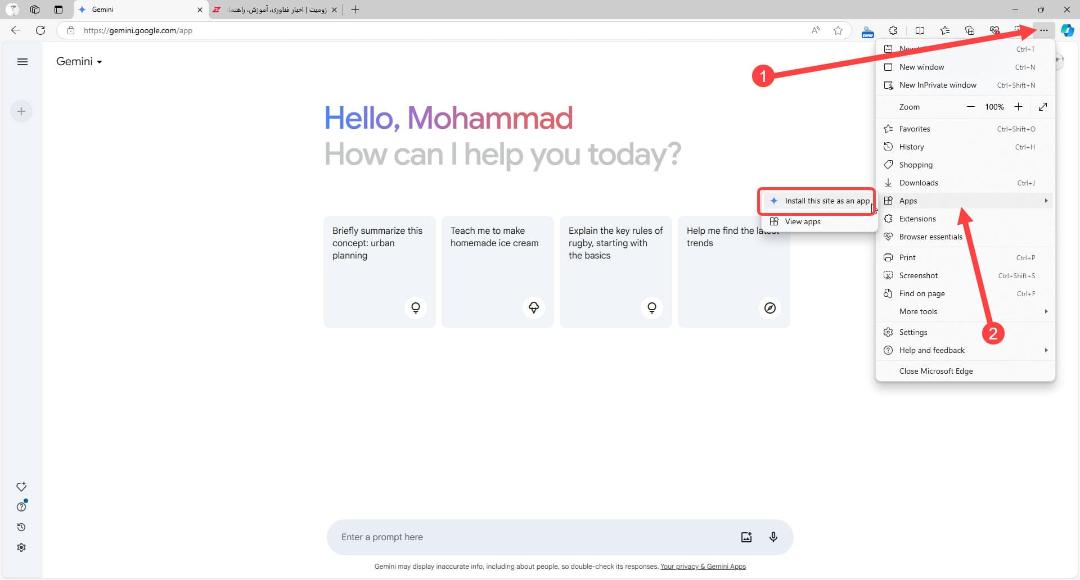Open the Gem manager heart icon in sidebar
This screenshot has width=1080, height=580.
(x=21, y=486)
